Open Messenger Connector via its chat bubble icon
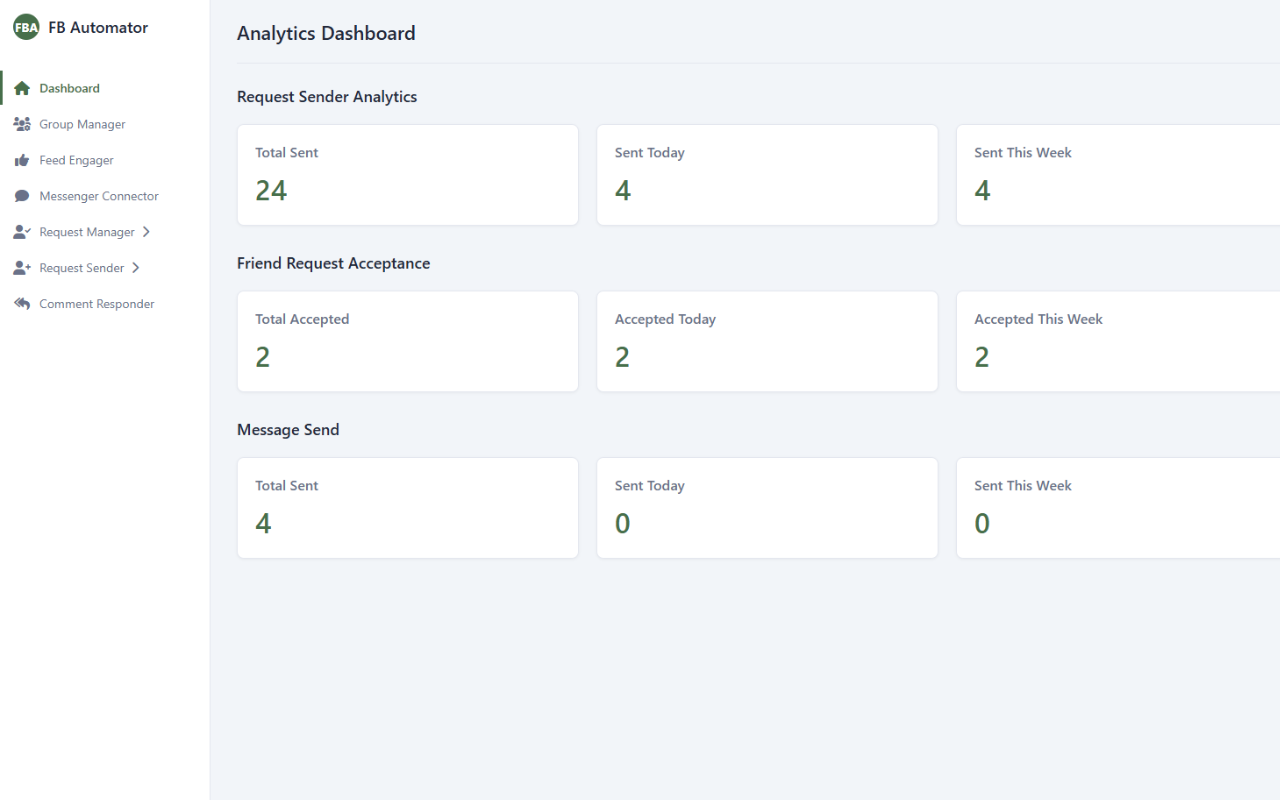The image size is (1280, 800). pyautogui.click(x=21, y=195)
